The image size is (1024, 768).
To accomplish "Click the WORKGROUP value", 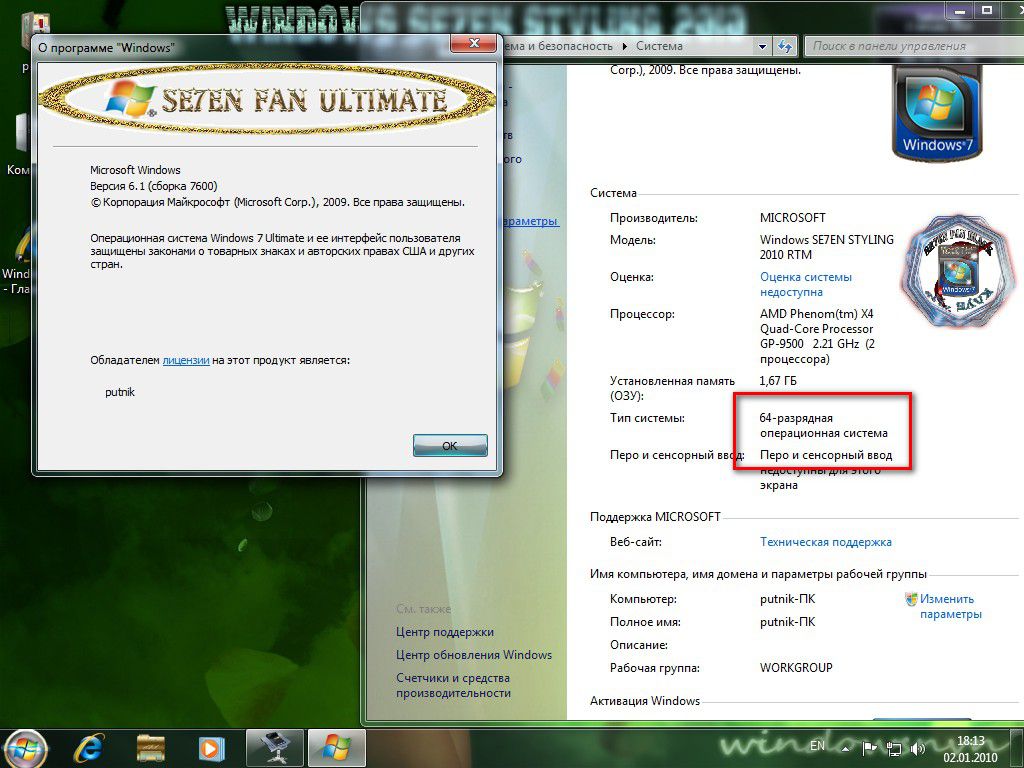I will tap(796, 667).
